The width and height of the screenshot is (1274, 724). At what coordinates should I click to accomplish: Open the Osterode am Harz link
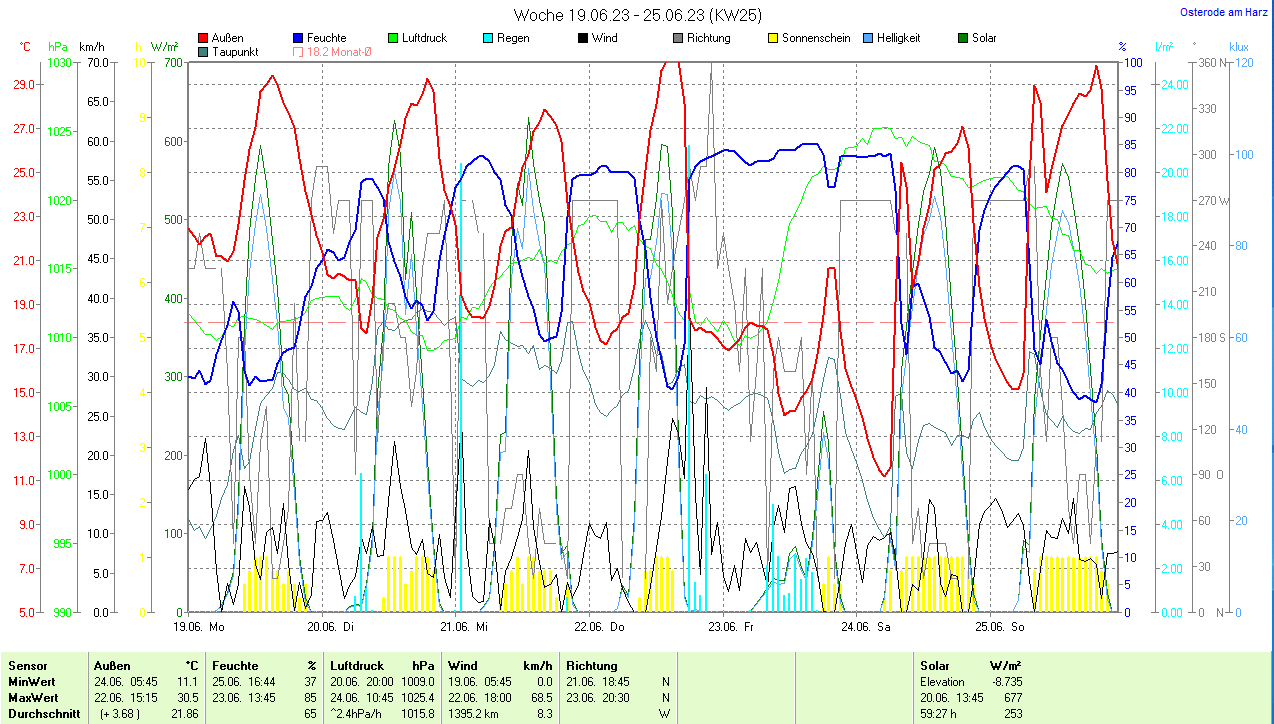1223,13
